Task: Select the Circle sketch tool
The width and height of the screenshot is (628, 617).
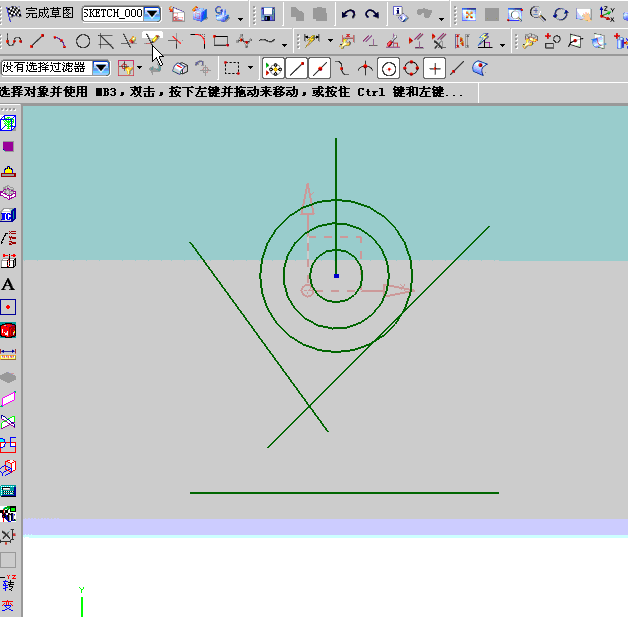Action: (83, 41)
